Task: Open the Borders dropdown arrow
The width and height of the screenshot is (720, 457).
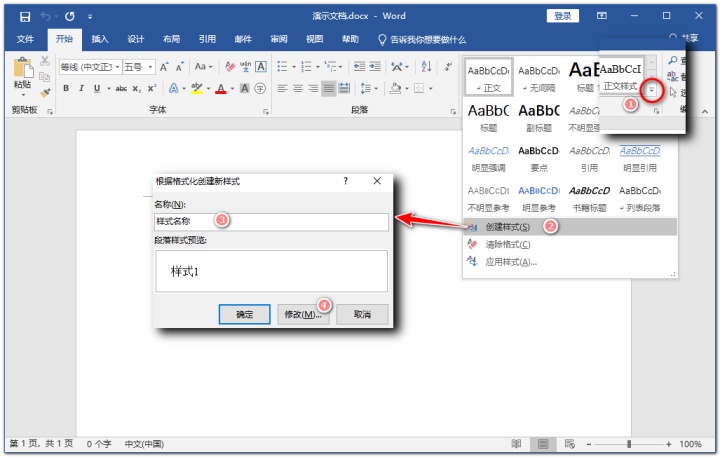Action: click(431, 88)
